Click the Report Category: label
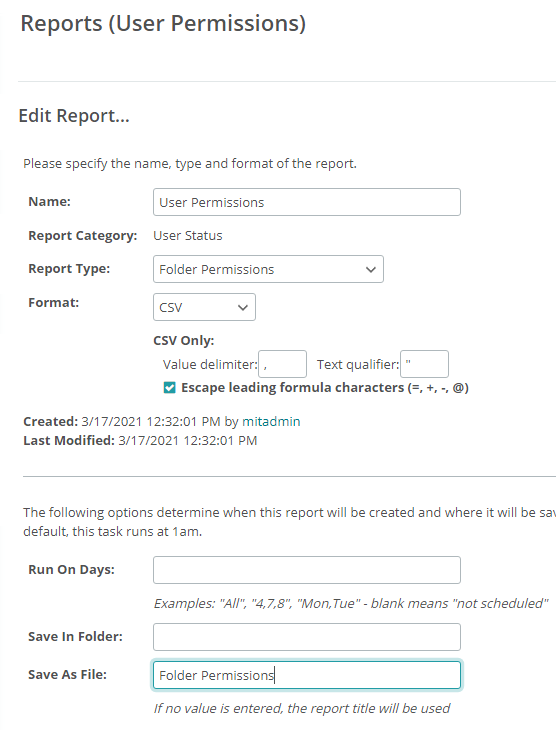The width and height of the screenshot is (556, 730). [83, 236]
